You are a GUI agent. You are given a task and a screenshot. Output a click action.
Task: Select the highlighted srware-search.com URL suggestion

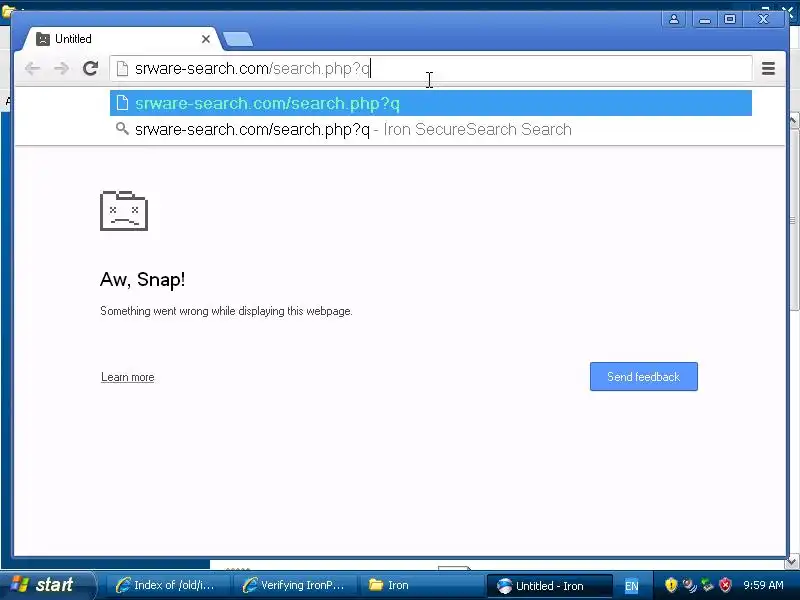click(x=431, y=103)
